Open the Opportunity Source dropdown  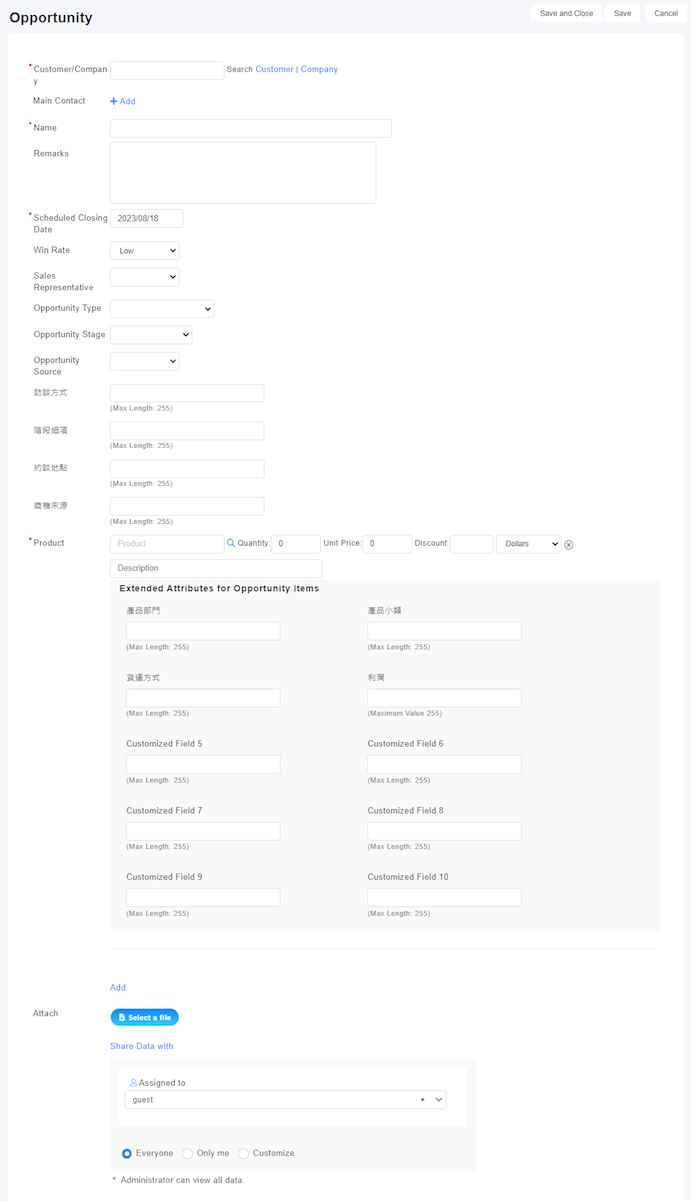[x=145, y=361]
